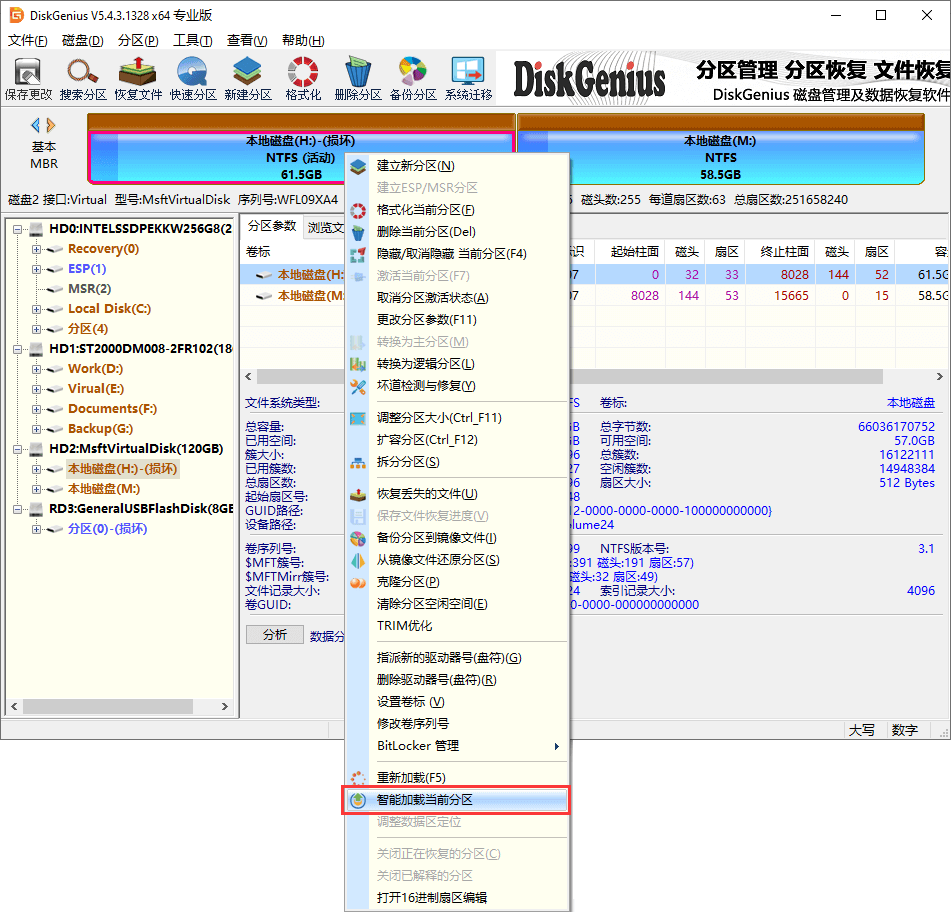The image size is (951, 912).
Task: Click the 备份分区到镜像文件 icon
Action: pyautogui.click(x=358, y=538)
